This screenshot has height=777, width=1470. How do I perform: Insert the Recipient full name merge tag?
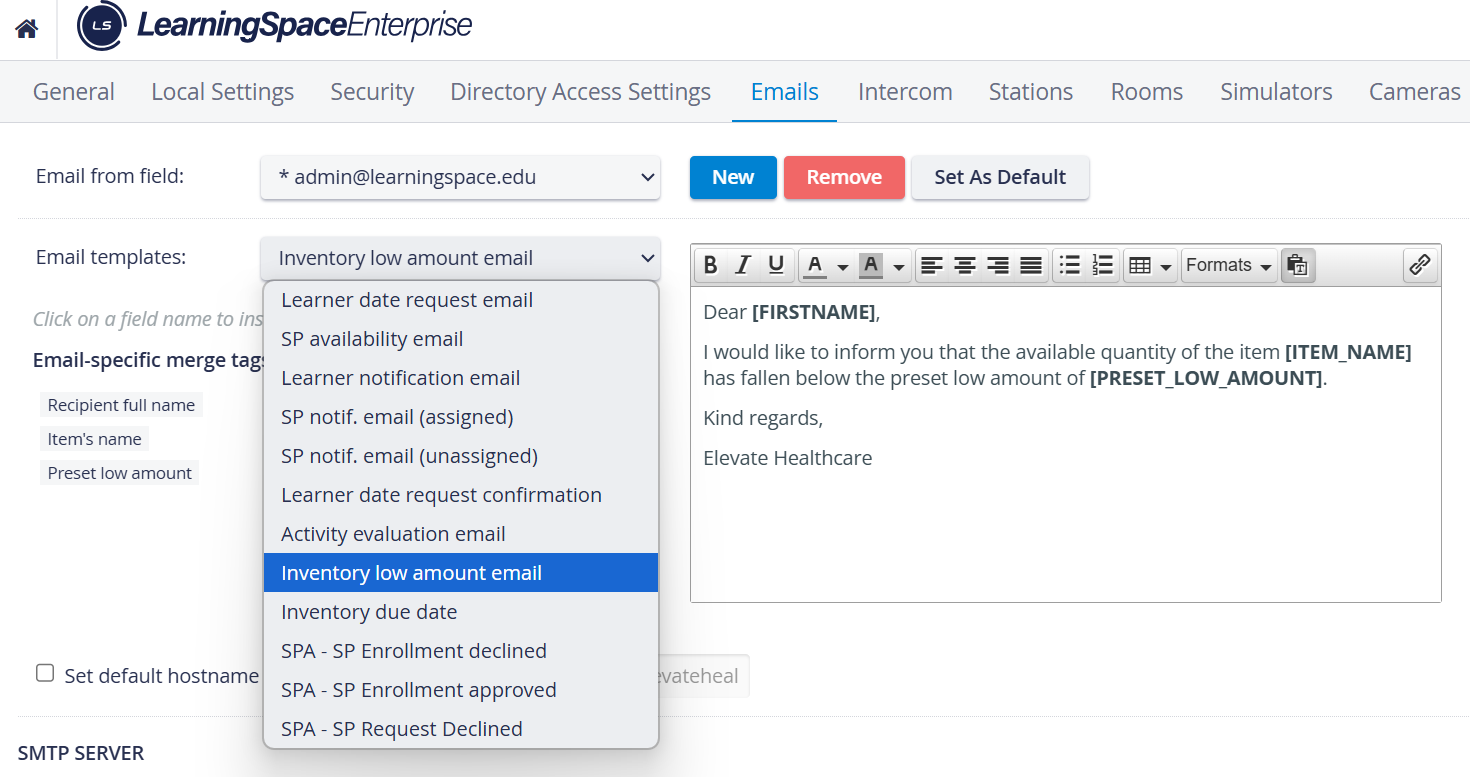pyautogui.click(x=122, y=405)
